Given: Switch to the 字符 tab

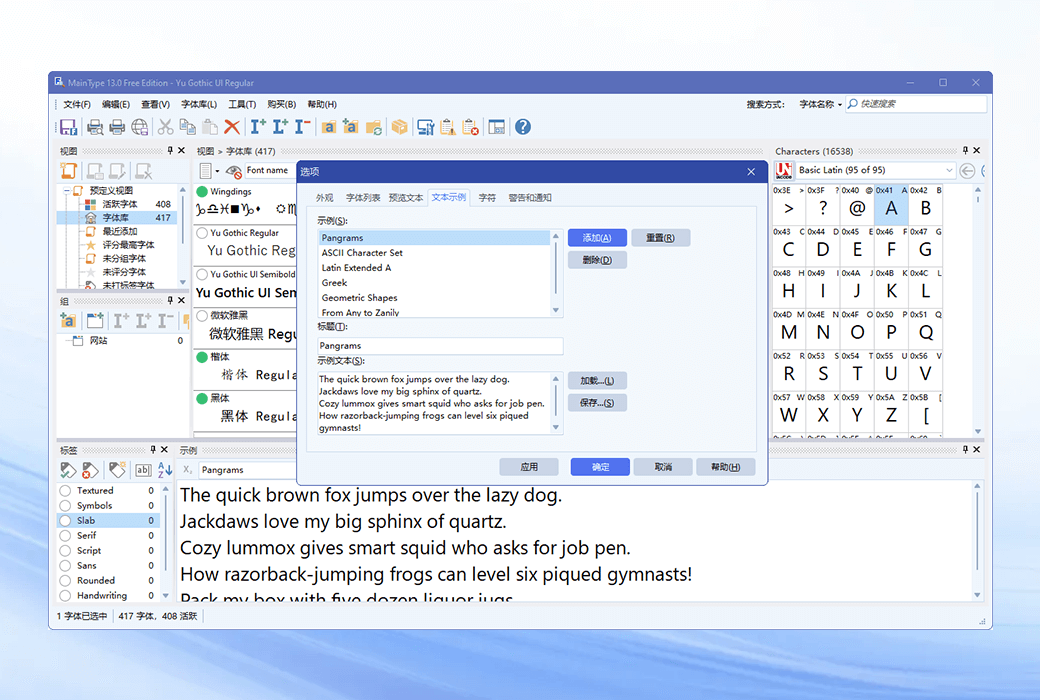Looking at the screenshot, I should (488, 198).
